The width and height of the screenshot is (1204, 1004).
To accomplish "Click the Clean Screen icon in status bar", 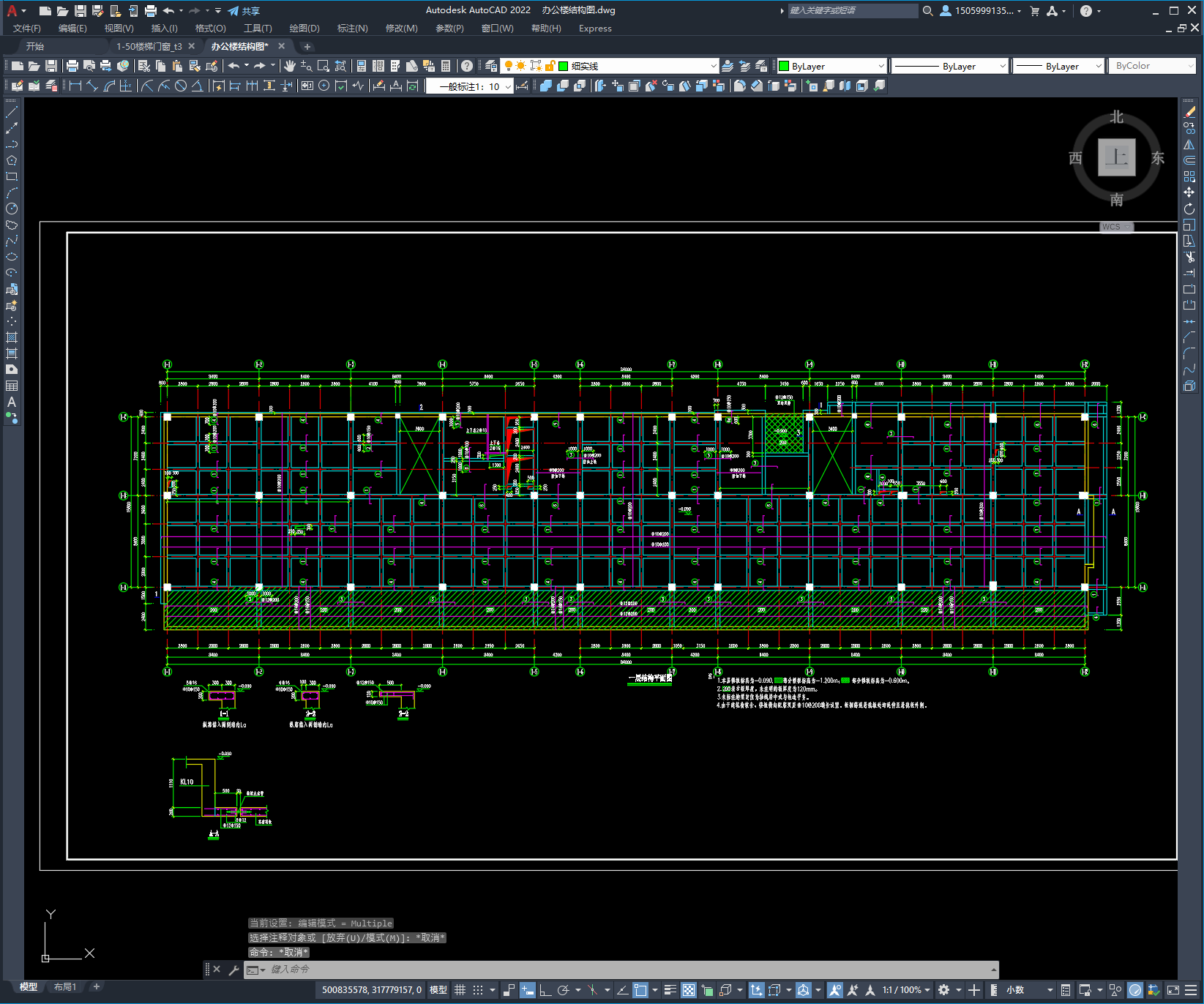I will click(x=1173, y=990).
